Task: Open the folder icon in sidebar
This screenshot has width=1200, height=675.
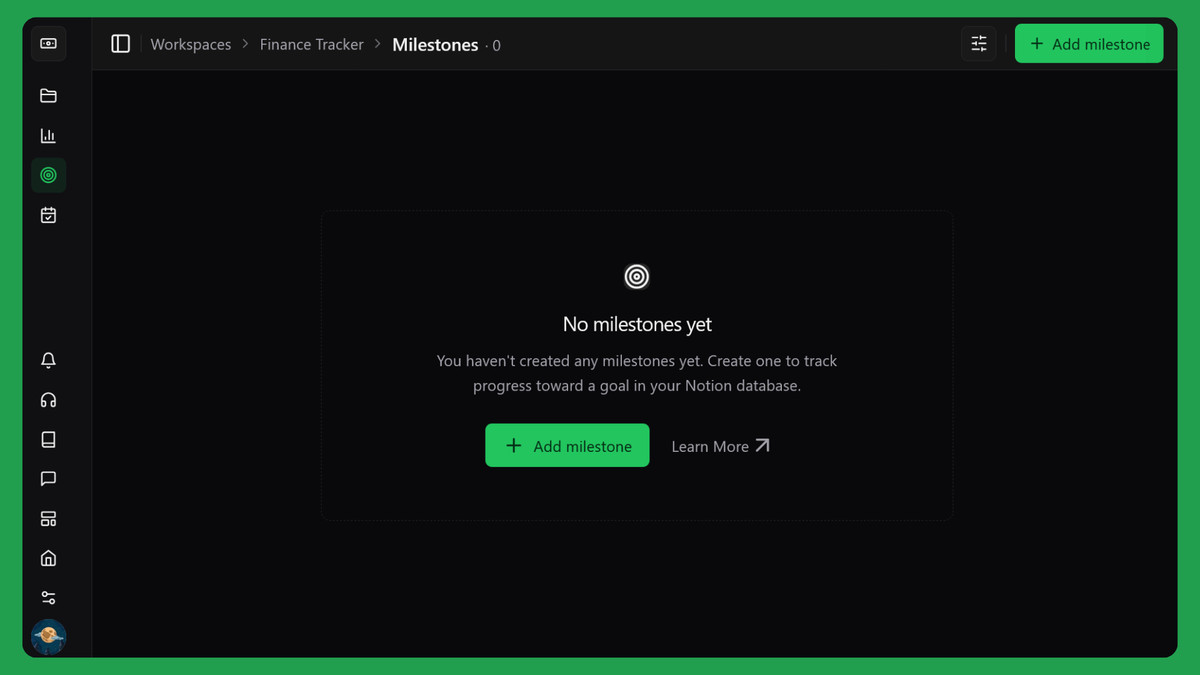Action: [48, 96]
